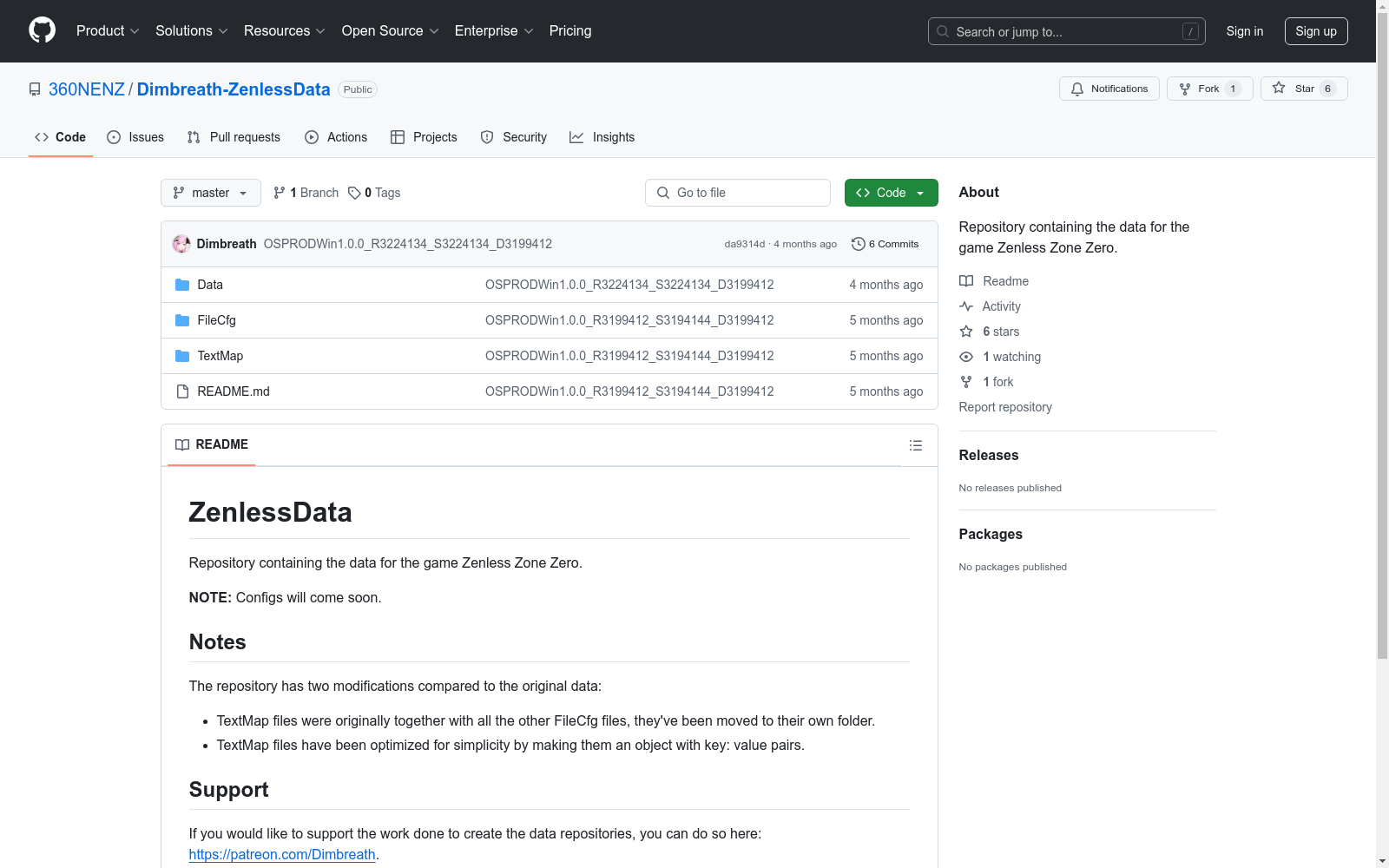Open the Actions tab

(336, 137)
